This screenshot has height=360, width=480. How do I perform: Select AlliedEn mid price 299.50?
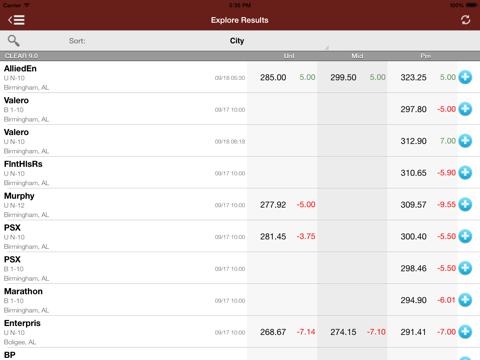click(343, 77)
